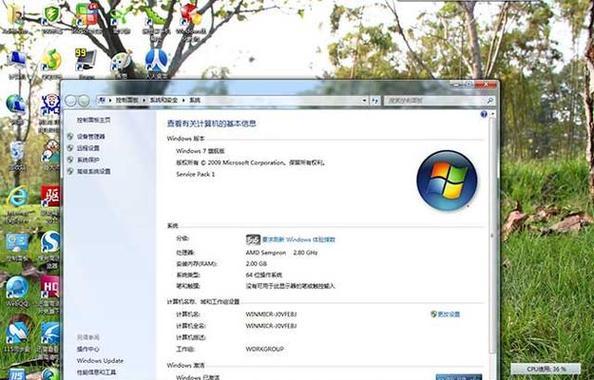Select the Internet Explorer desktop icon
Screen dimensions: 594x380
pos(17,197)
